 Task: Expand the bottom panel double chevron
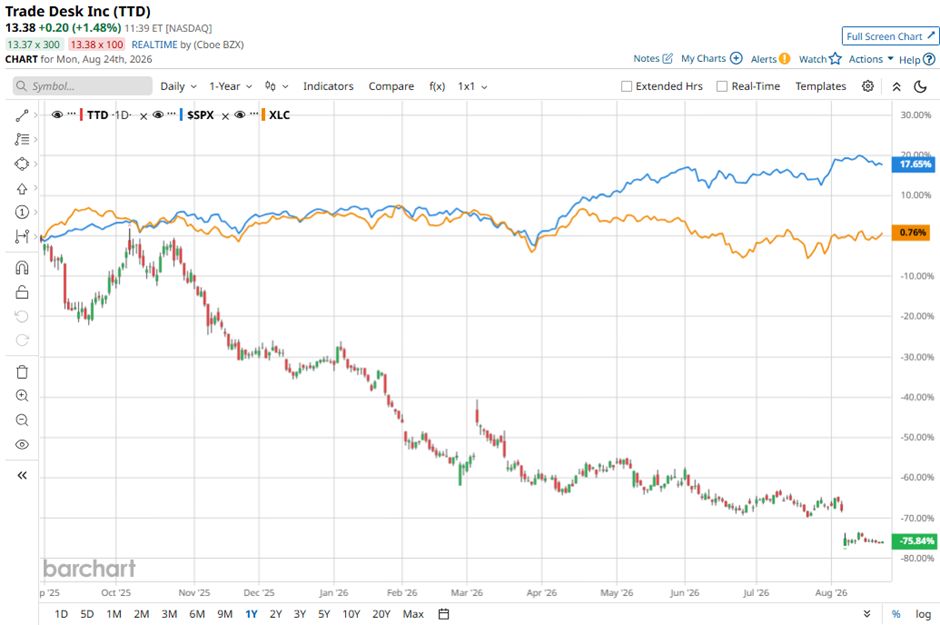click(x=867, y=614)
